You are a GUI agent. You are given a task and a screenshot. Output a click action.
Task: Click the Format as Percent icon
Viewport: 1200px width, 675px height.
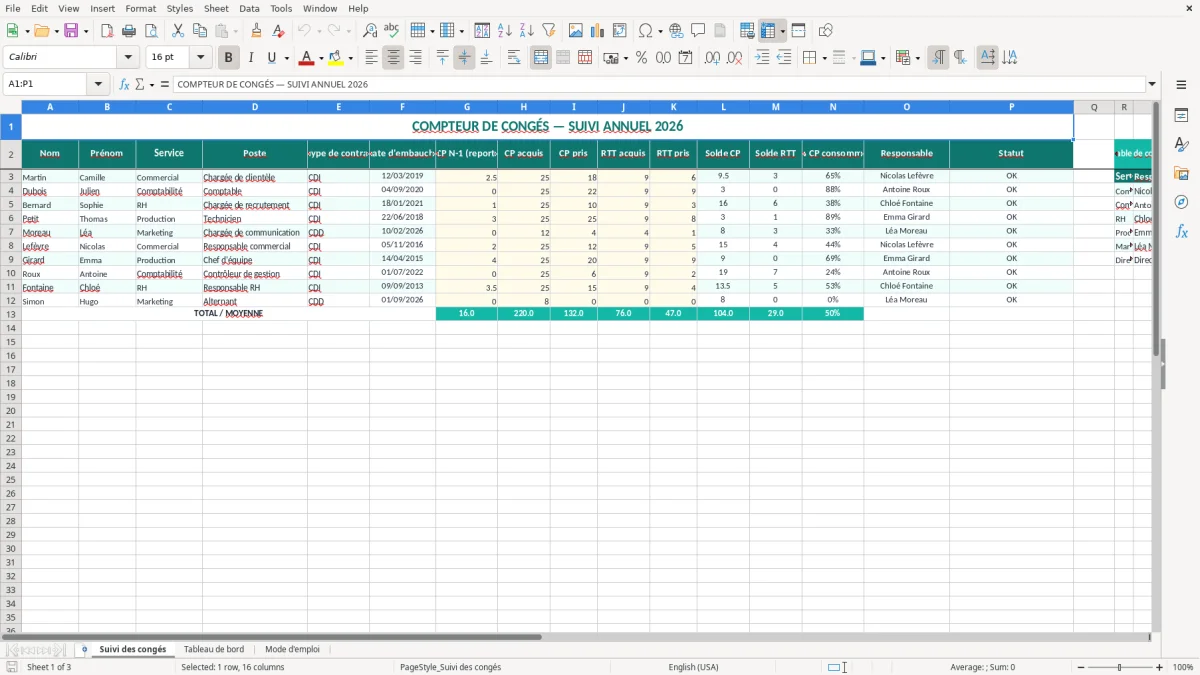[x=641, y=58]
